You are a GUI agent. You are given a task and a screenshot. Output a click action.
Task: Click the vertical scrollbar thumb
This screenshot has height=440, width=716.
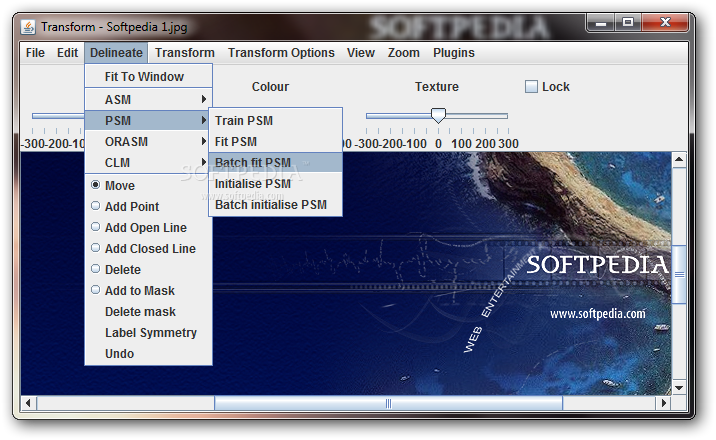(x=679, y=274)
